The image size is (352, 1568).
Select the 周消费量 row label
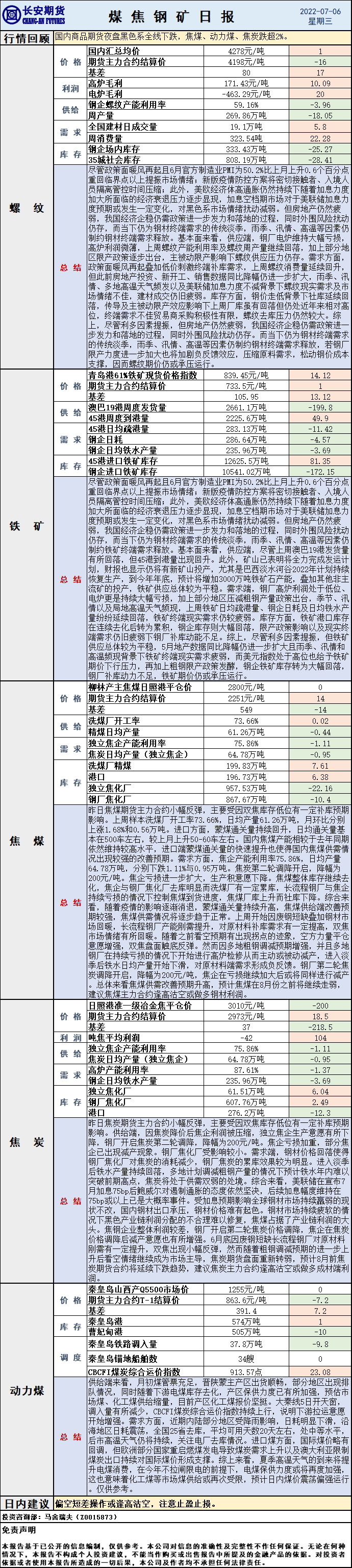tap(105, 138)
